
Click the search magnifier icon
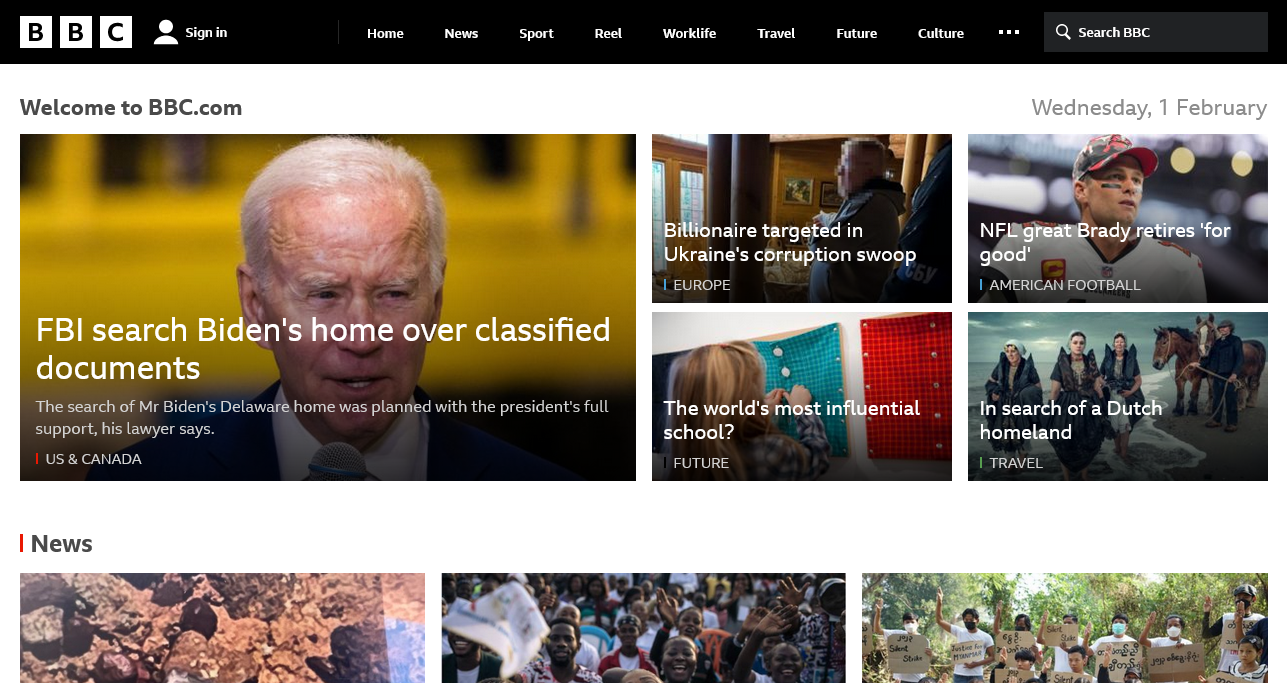pos(1063,32)
